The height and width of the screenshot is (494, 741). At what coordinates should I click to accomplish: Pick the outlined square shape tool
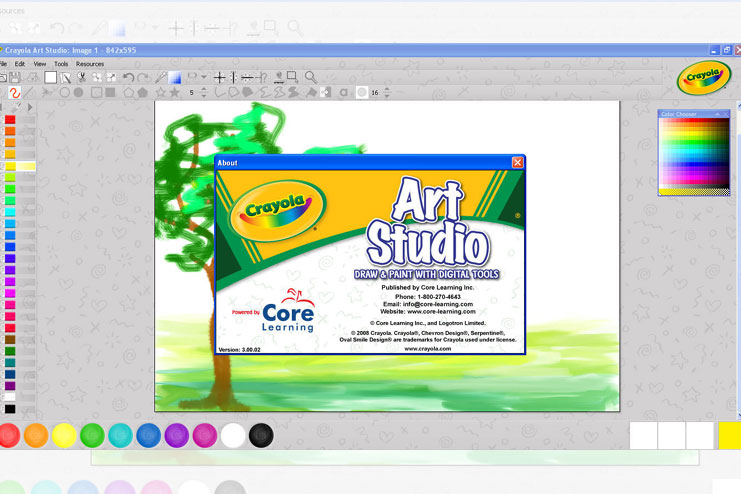[x=96, y=93]
